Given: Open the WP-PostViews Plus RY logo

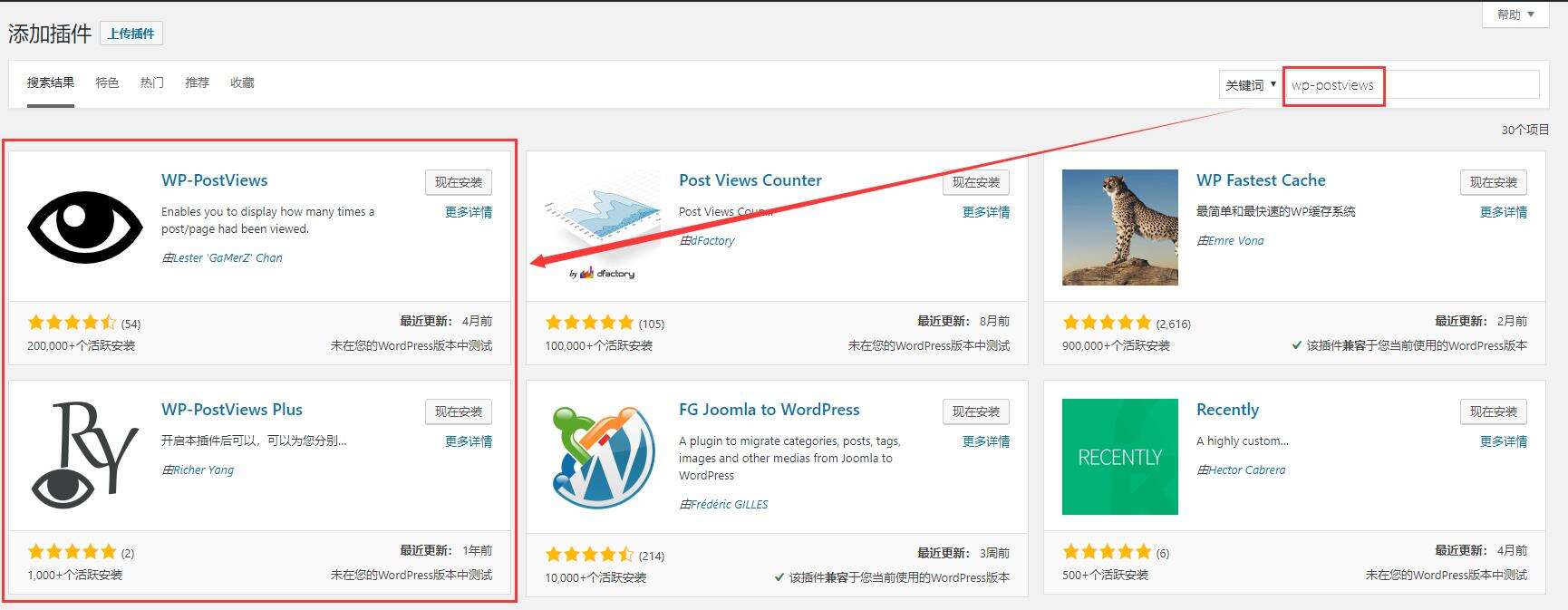Looking at the screenshot, I should [85, 455].
